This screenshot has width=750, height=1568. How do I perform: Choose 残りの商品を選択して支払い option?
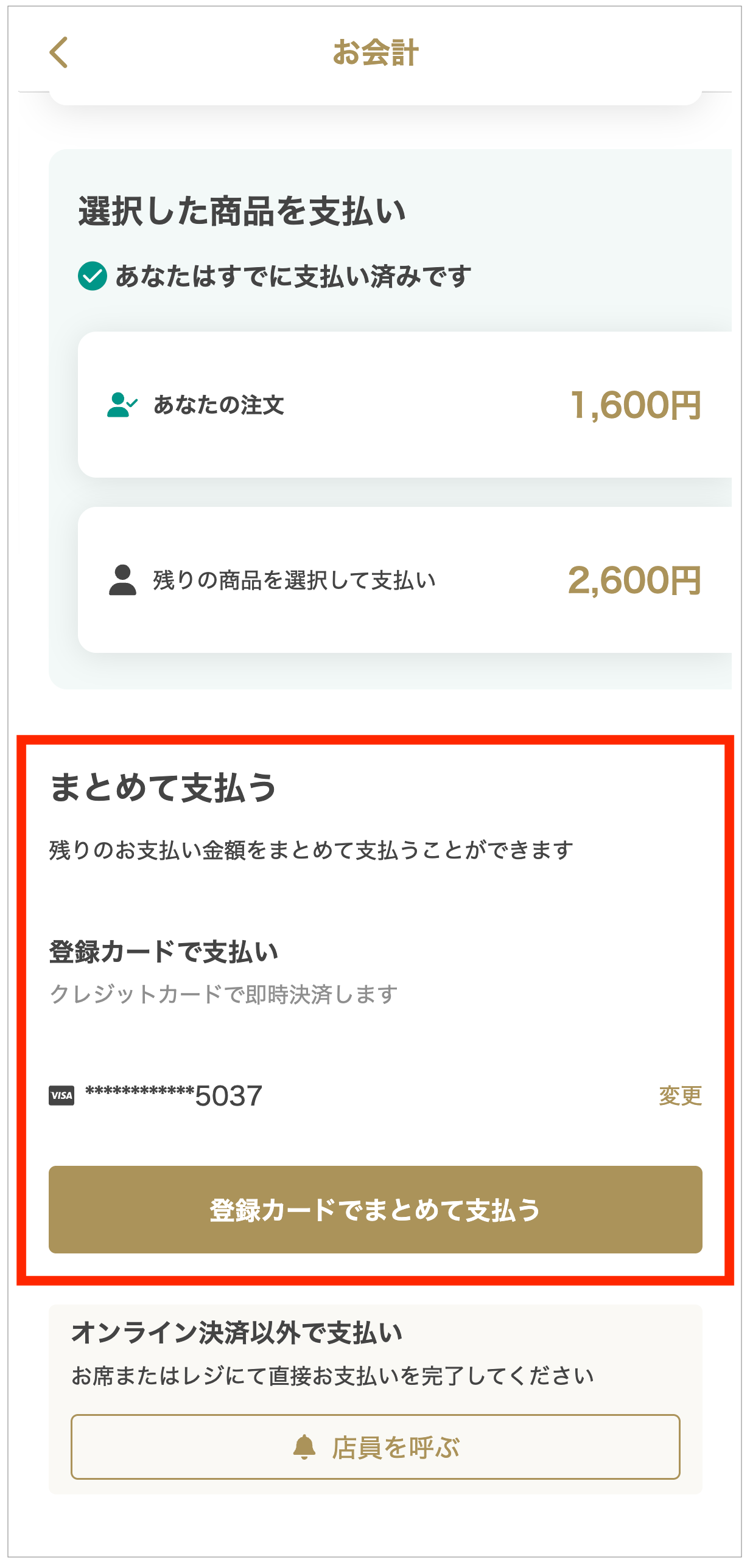click(294, 580)
